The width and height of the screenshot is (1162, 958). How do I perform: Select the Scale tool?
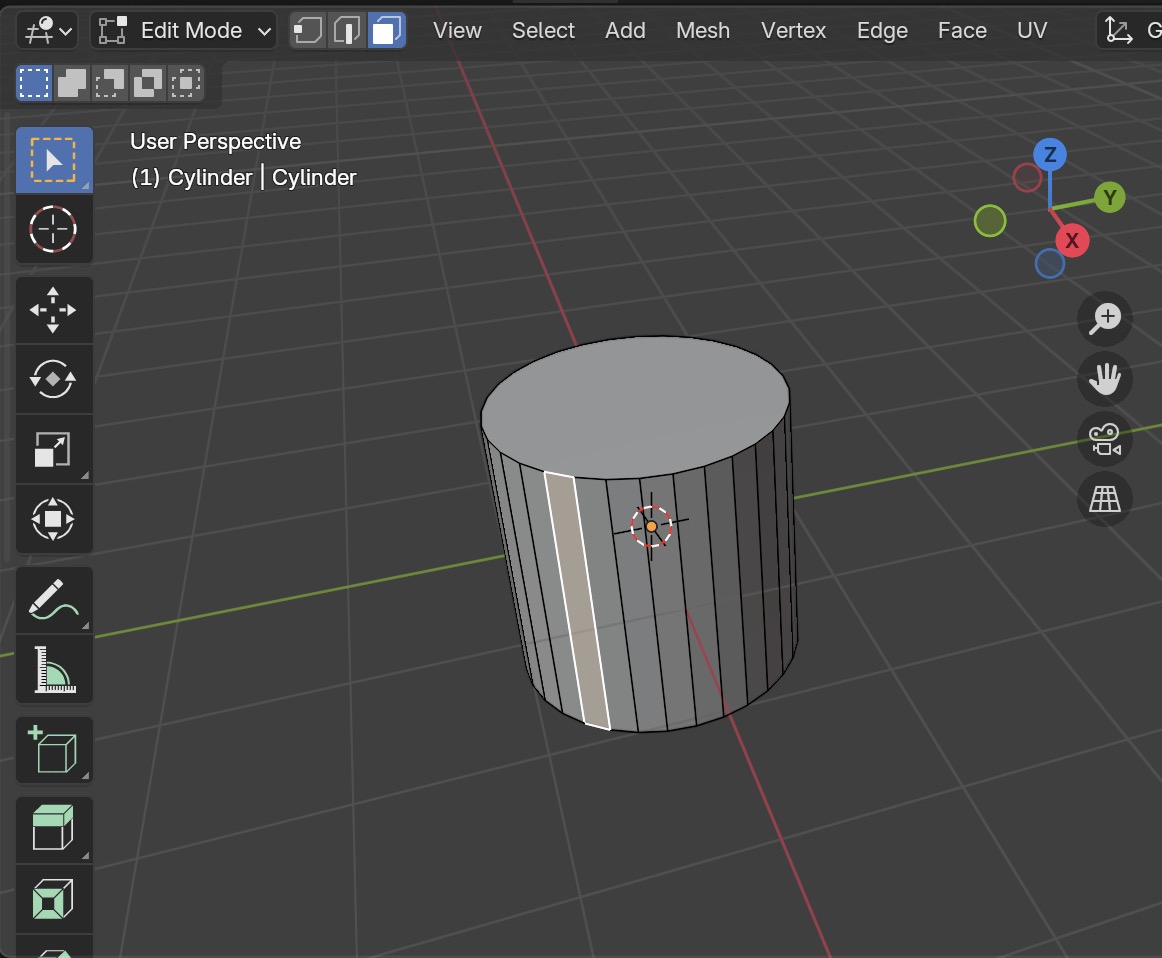tap(54, 449)
